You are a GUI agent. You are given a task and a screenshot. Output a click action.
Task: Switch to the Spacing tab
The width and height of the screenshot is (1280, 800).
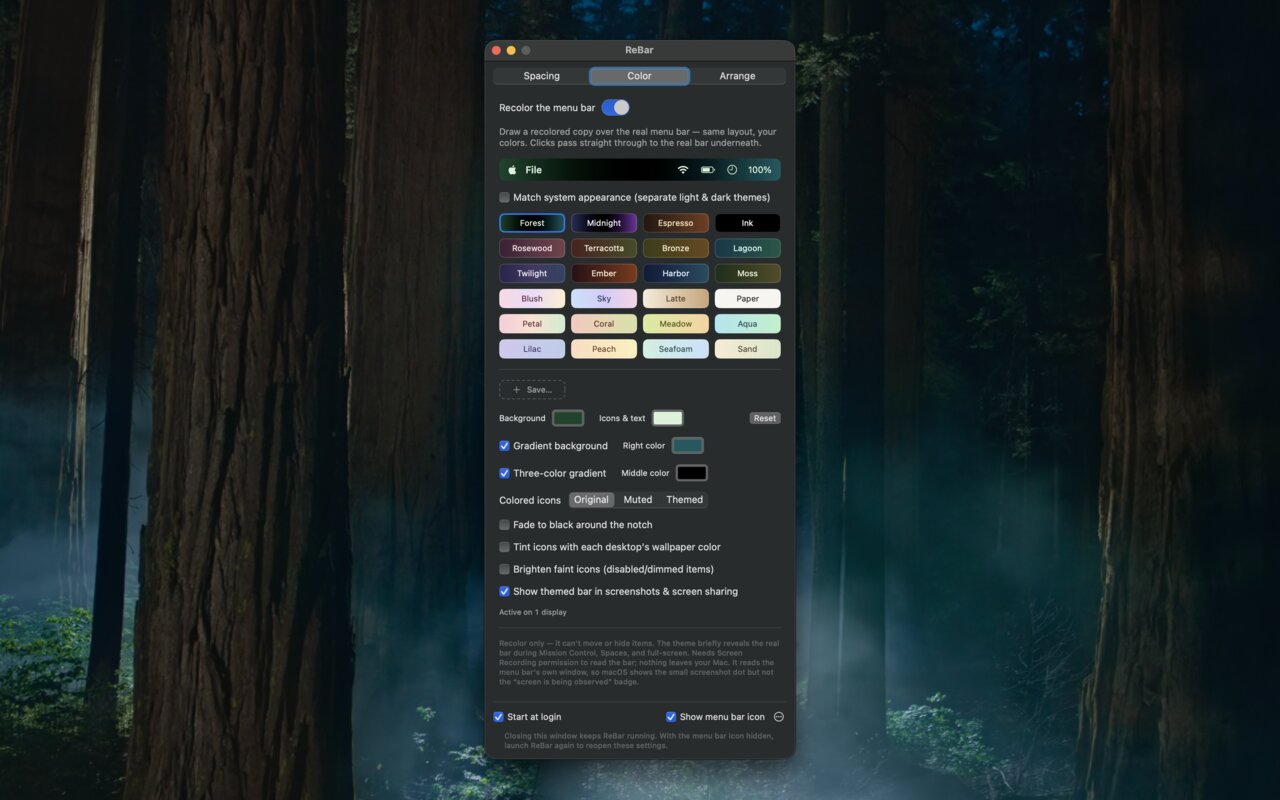pyautogui.click(x=542, y=76)
